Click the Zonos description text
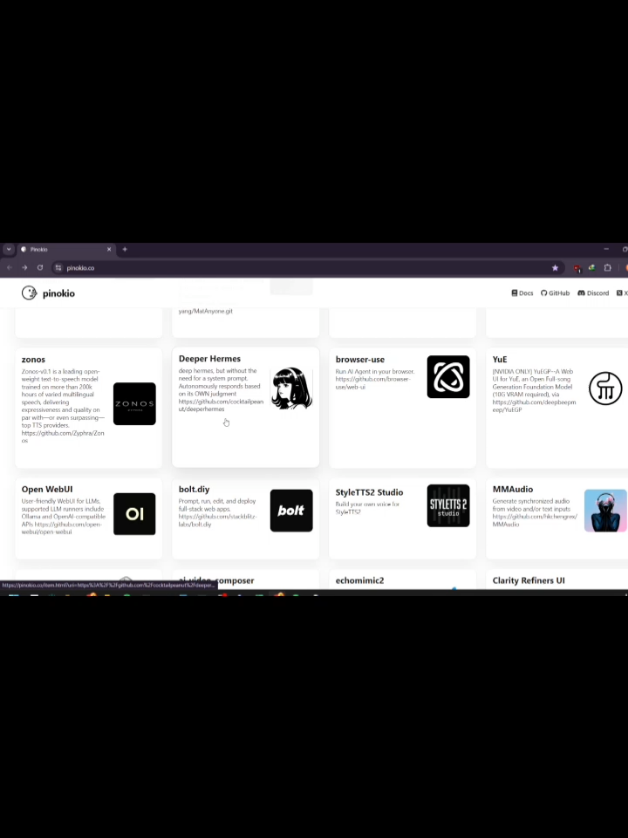The height and width of the screenshot is (838, 628). pyautogui.click(x=63, y=406)
